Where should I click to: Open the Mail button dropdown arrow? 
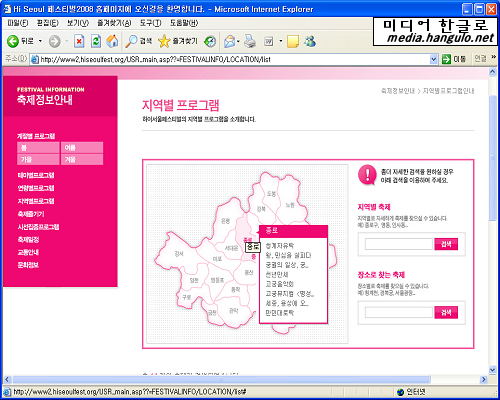[238, 41]
